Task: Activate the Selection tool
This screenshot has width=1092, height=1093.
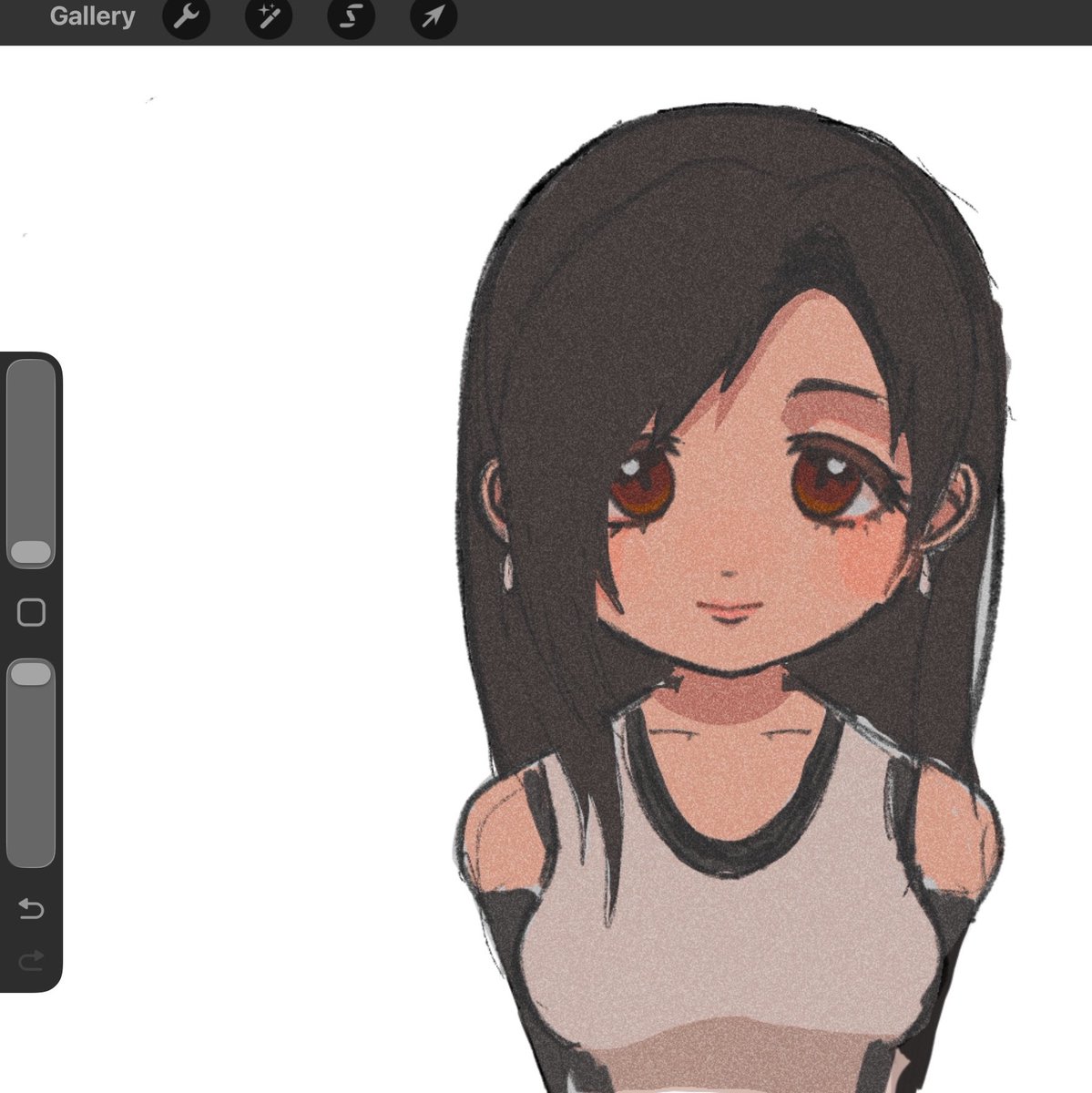Action: pos(351,16)
